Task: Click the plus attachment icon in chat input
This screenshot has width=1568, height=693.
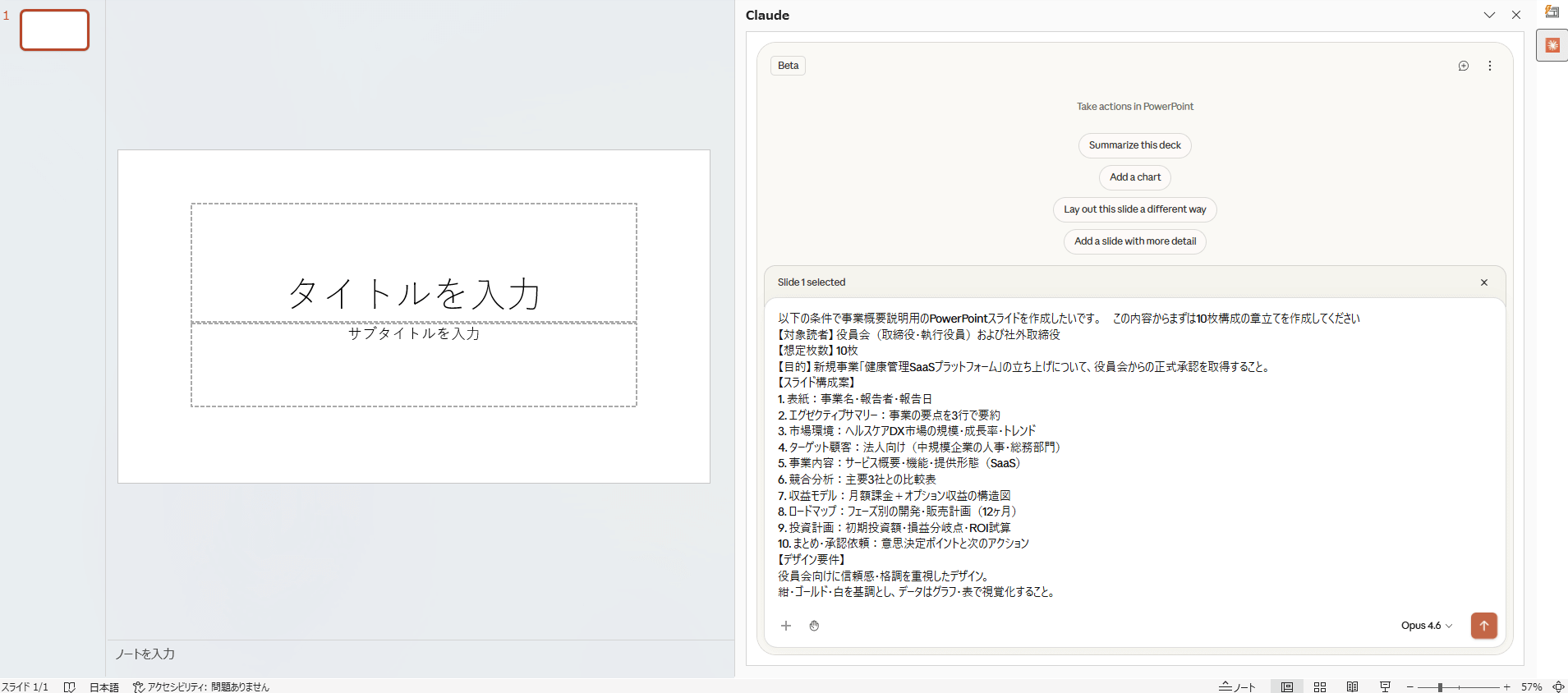Action: [786, 626]
